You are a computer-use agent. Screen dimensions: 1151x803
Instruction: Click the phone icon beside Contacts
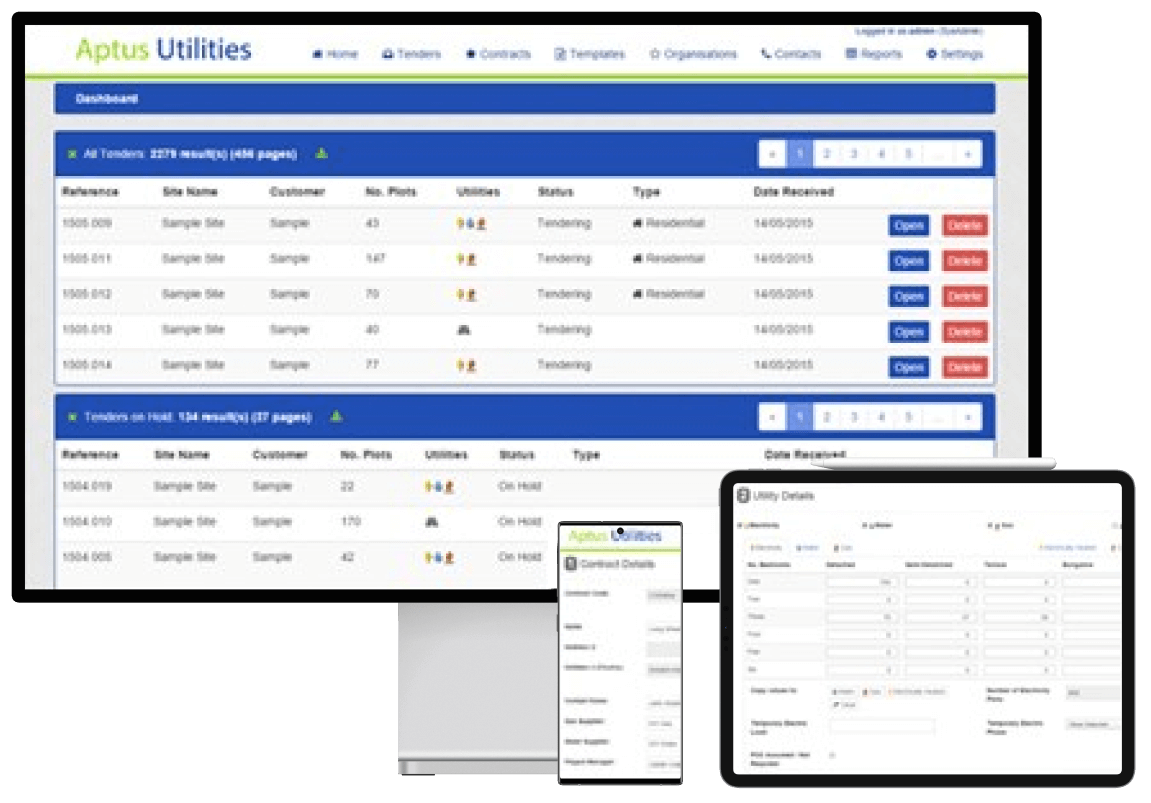click(764, 55)
